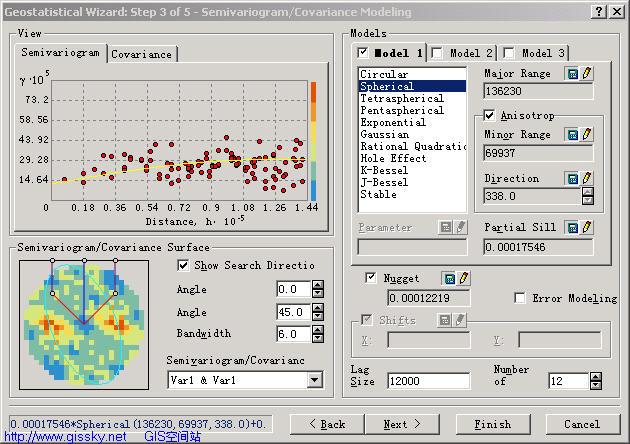Increase the Bandwidth spinner value

click(x=318, y=329)
